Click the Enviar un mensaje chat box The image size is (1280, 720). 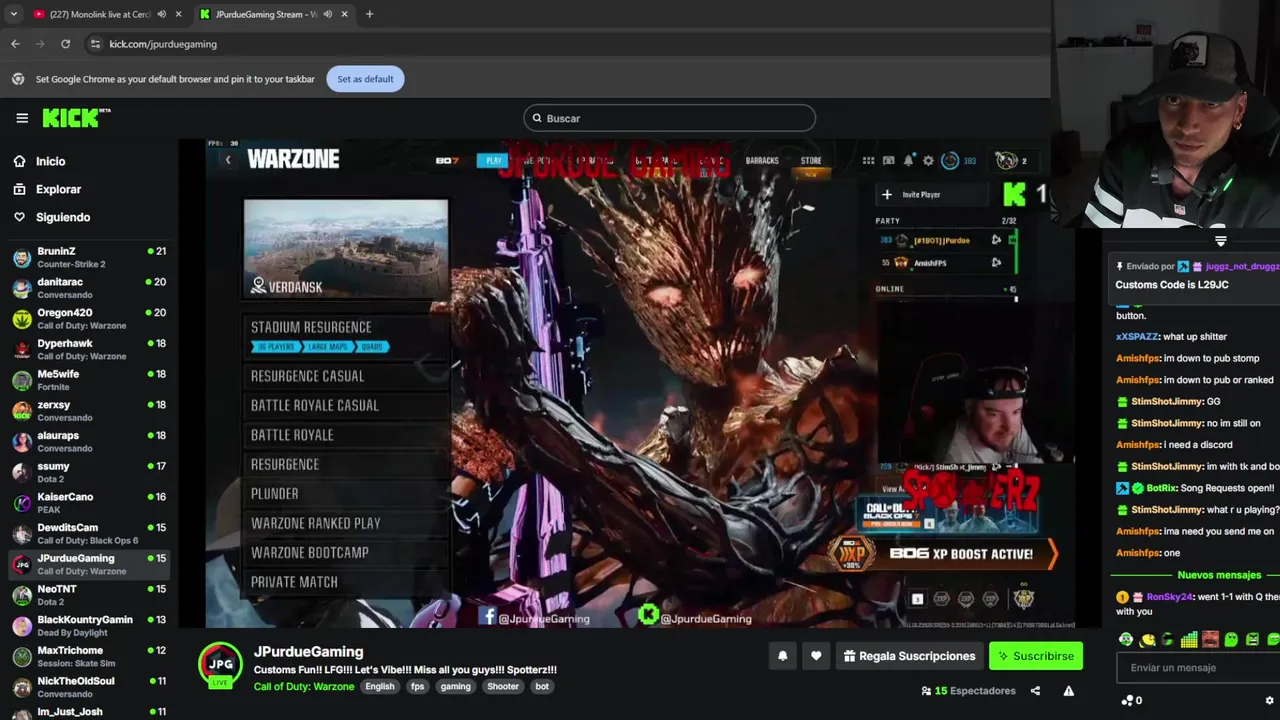[1196, 668]
